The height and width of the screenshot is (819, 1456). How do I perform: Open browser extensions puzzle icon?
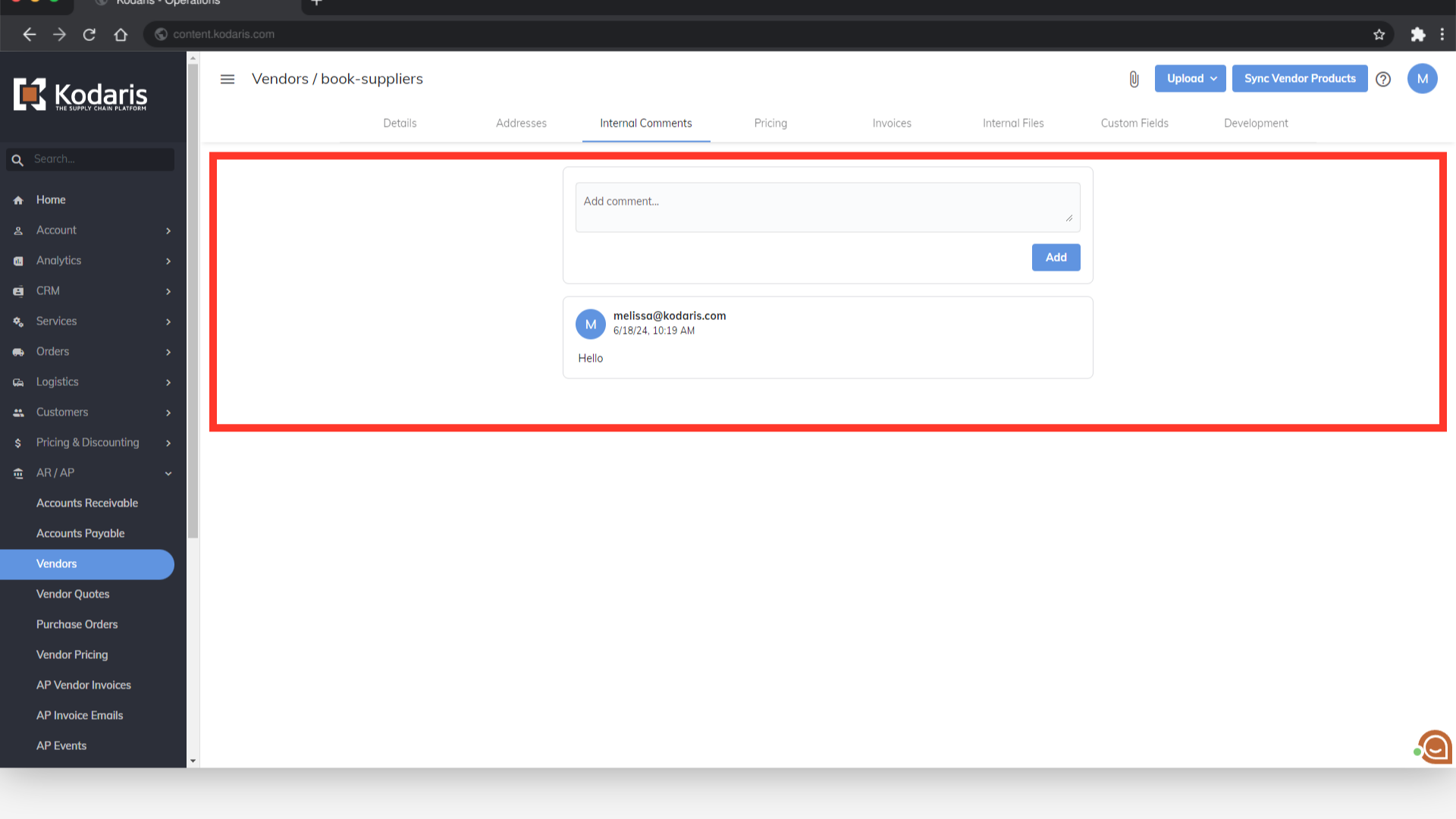point(1417,34)
